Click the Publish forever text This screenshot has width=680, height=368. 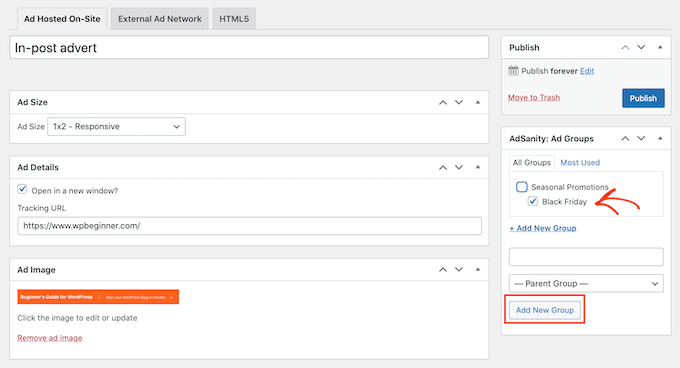point(549,71)
